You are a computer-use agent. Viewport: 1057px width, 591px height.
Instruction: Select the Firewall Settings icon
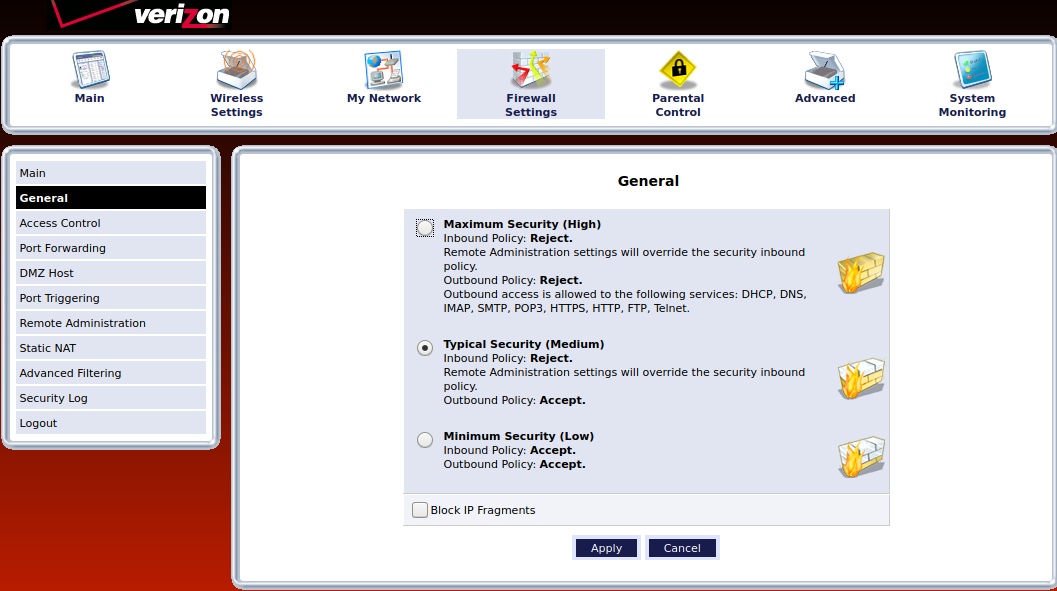[x=531, y=71]
